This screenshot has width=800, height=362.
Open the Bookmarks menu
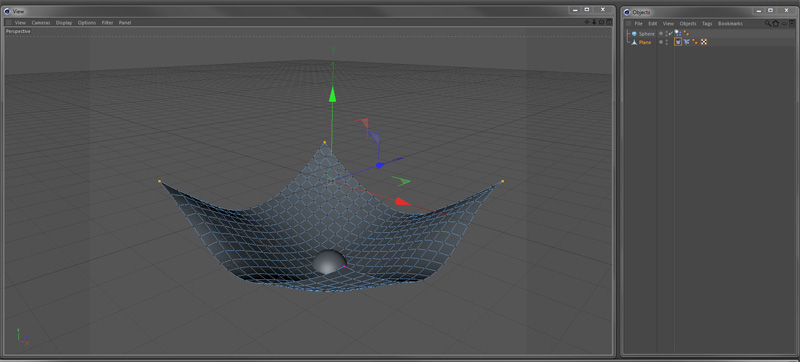[x=730, y=23]
